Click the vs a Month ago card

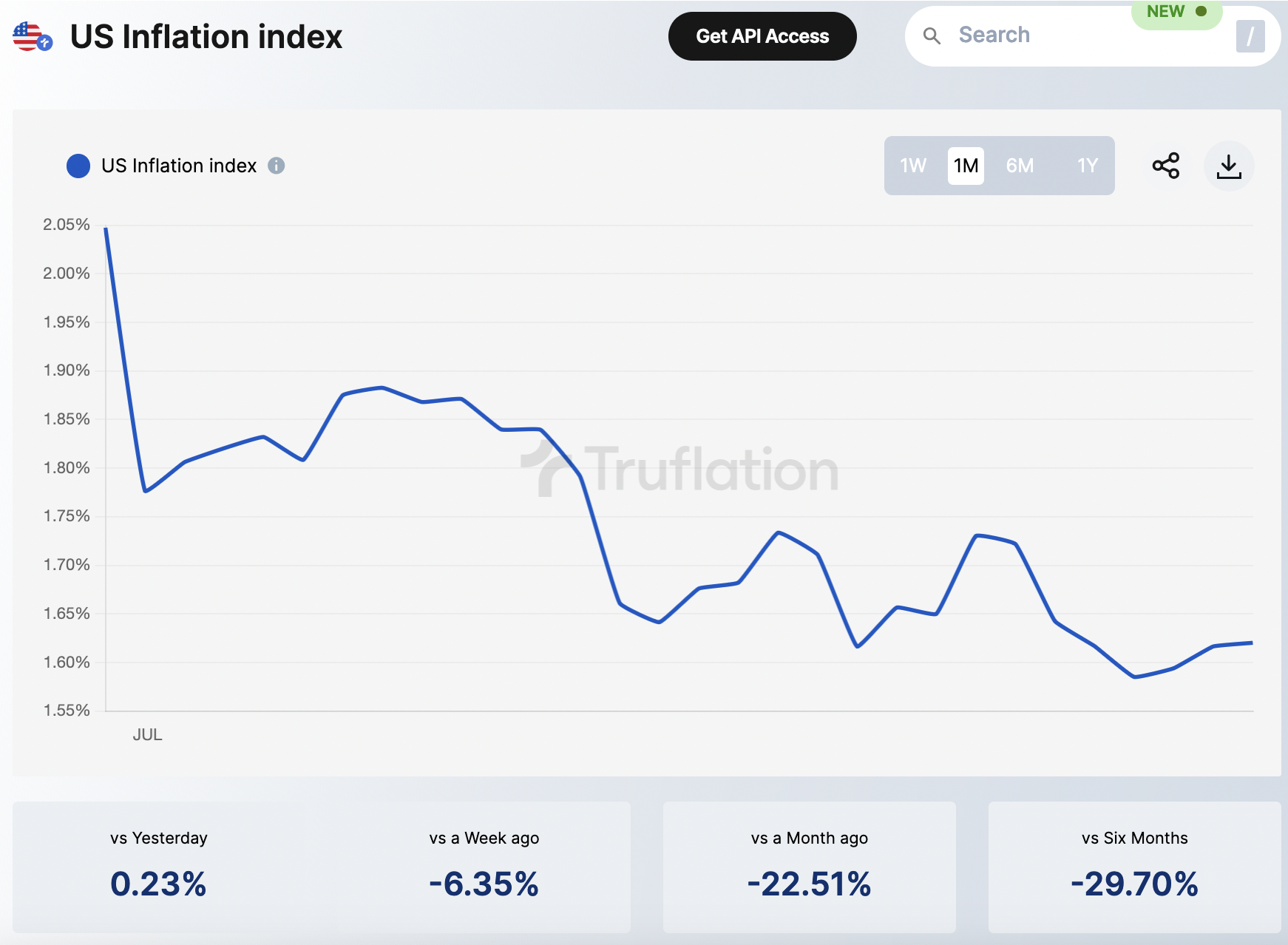(809, 867)
